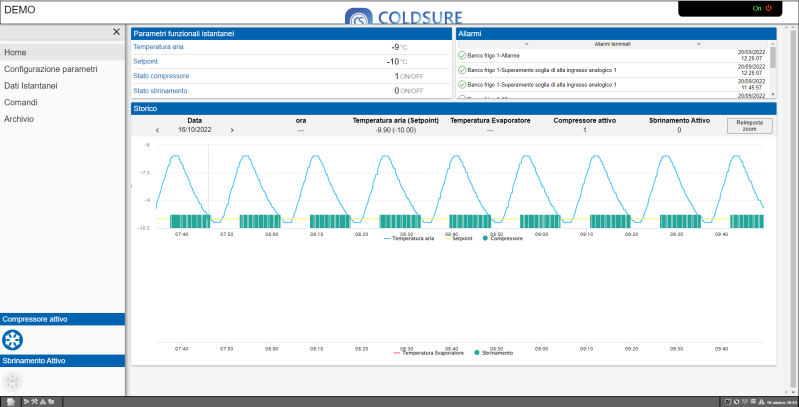Close the left sidebar with the X icon
The image size is (799, 407).
[116, 32]
